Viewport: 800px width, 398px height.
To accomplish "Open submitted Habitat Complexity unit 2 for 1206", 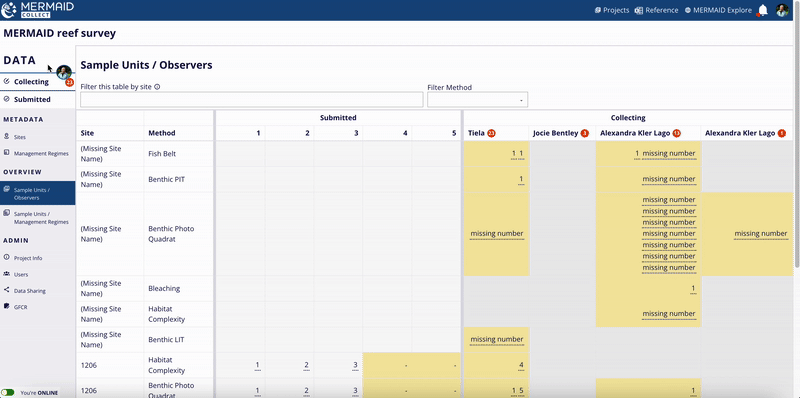I will click(307, 365).
